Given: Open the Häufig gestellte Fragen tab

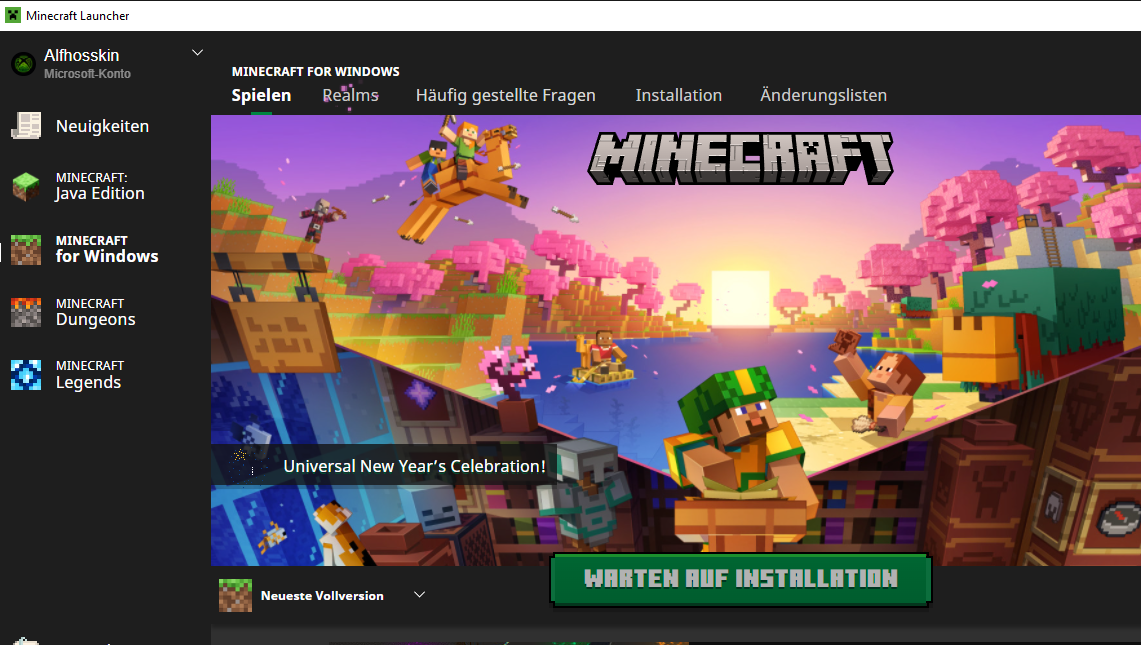Looking at the screenshot, I should pyautogui.click(x=506, y=95).
